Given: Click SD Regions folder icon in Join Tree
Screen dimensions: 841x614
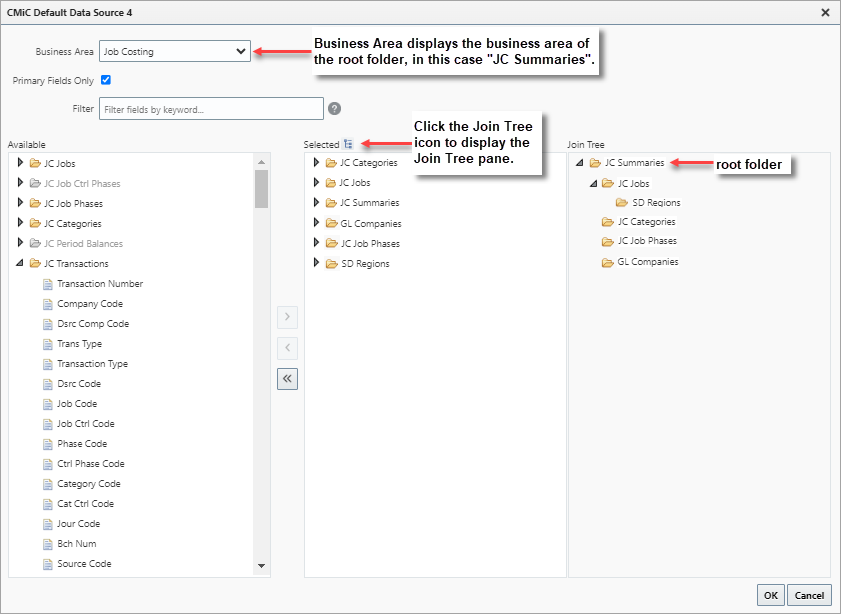Looking at the screenshot, I should pyautogui.click(x=622, y=203).
